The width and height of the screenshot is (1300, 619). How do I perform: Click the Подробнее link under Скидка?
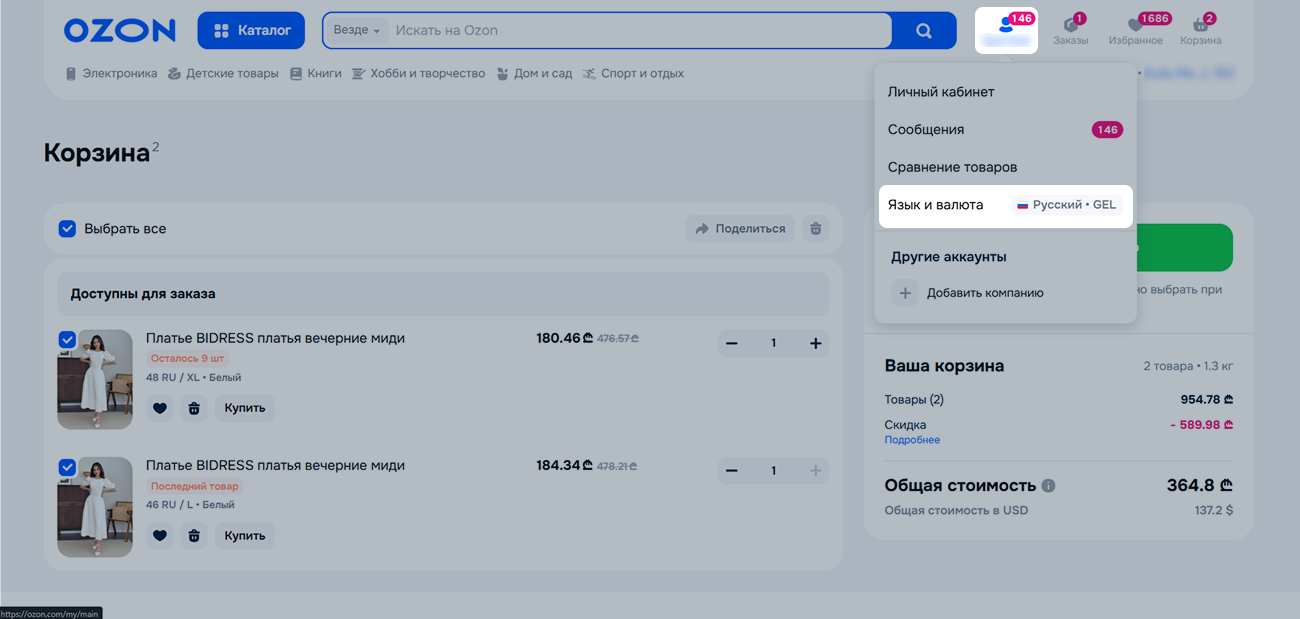click(912, 440)
